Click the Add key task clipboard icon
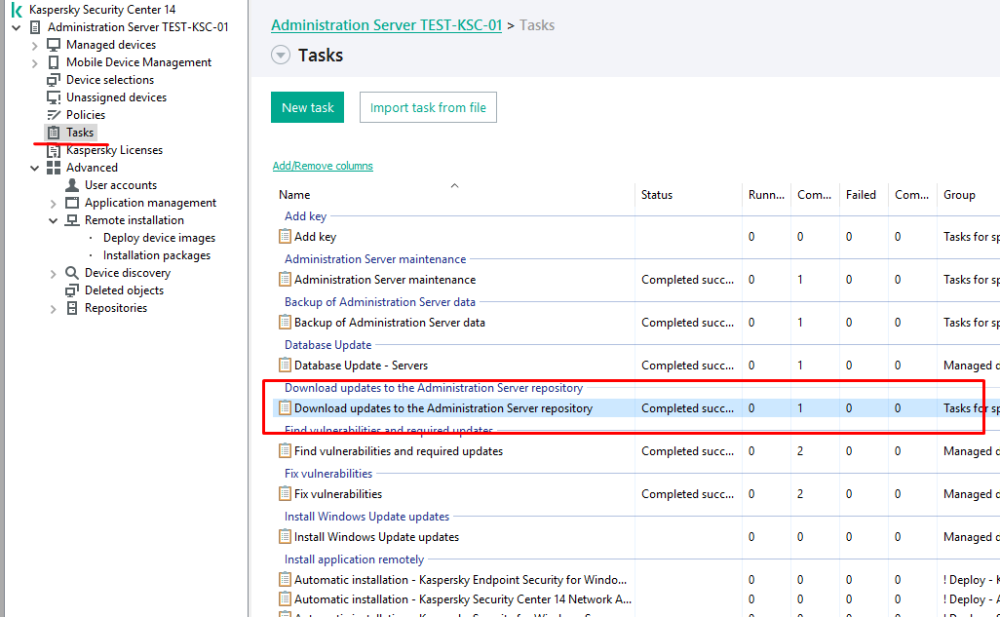 [285, 237]
